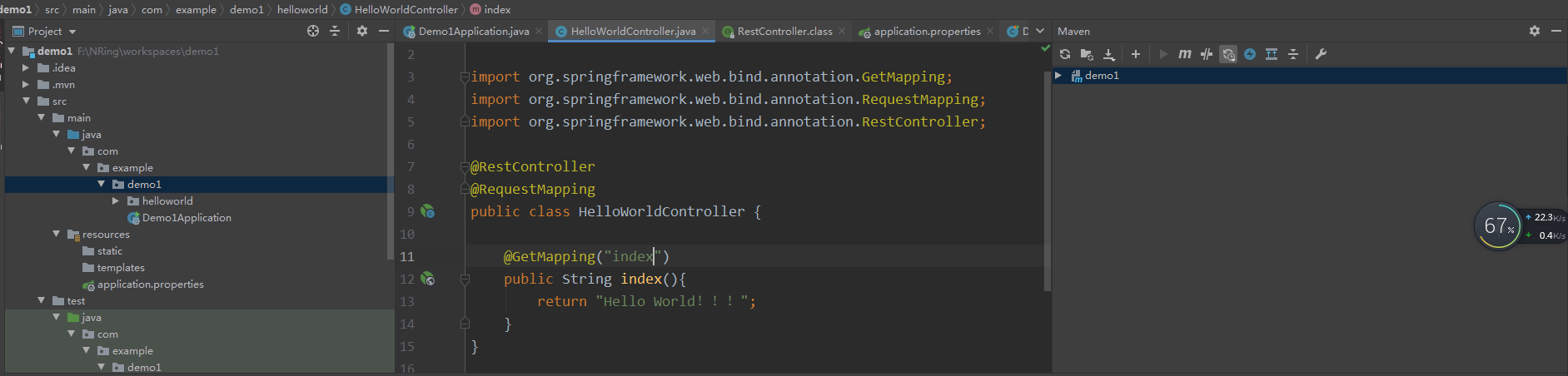Add Maven project with plus icon
The width and height of the screenshot is (1568, 376).
pos(1136,54)
